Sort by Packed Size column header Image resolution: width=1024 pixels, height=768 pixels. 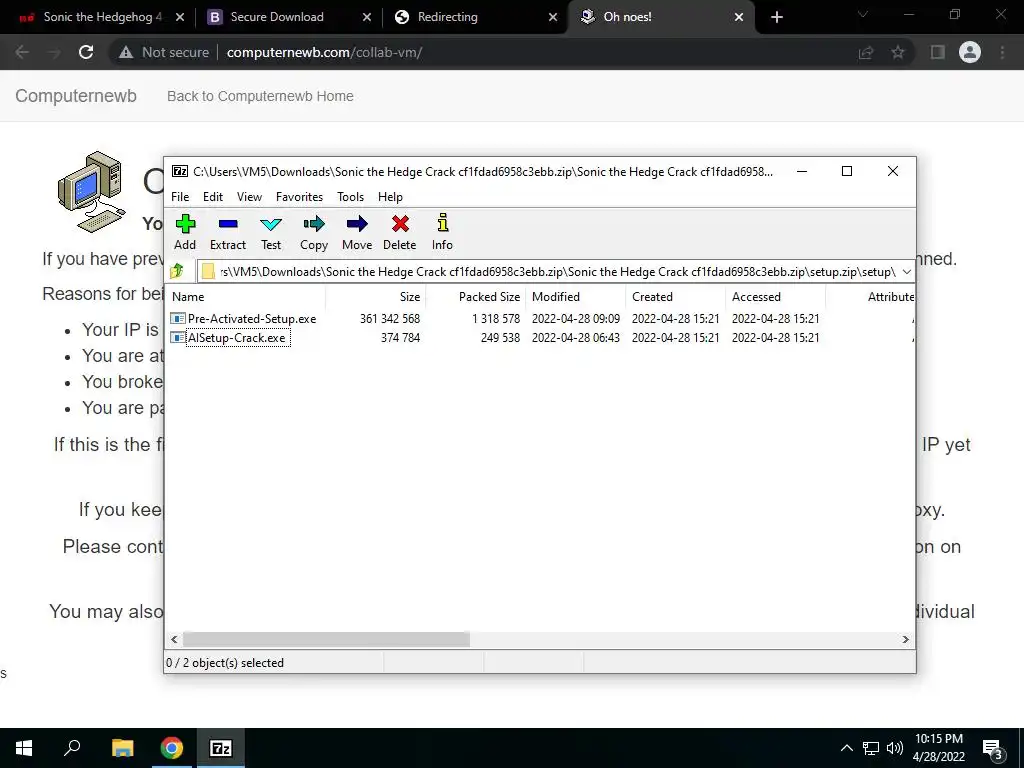pyautogui.click(x=476, y=296)
